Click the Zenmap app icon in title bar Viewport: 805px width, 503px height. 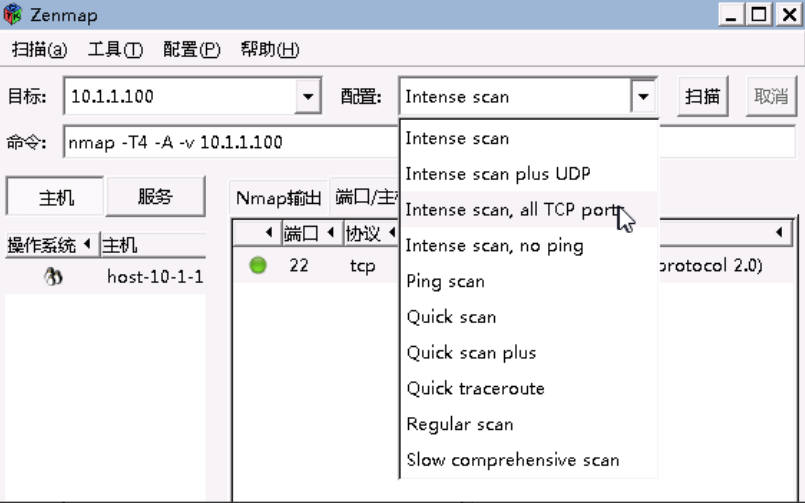tap(13, 14)
